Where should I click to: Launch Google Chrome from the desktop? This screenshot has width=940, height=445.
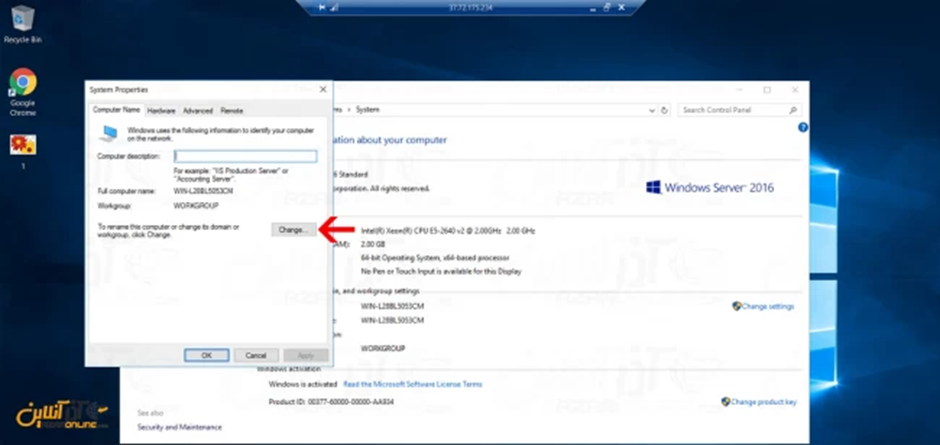23,92
